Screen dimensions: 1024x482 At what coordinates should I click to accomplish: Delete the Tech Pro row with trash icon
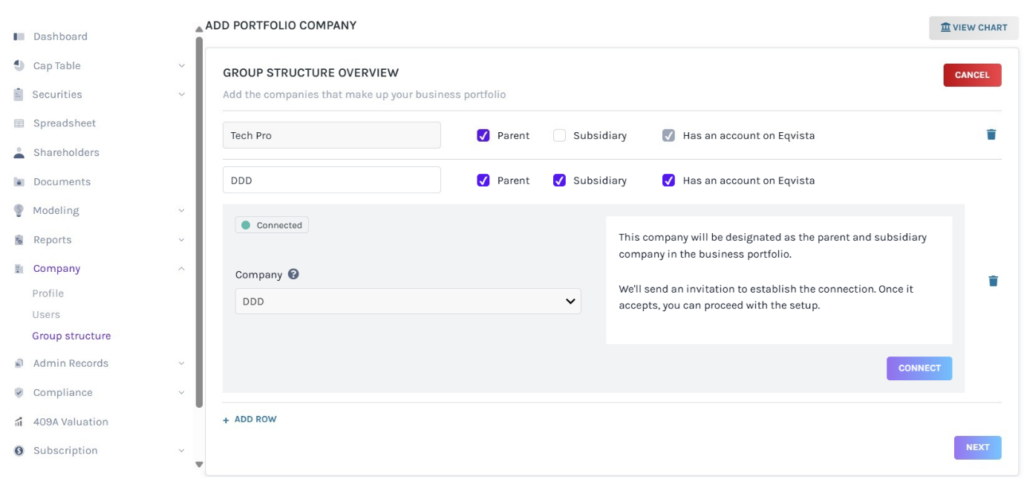991,134
